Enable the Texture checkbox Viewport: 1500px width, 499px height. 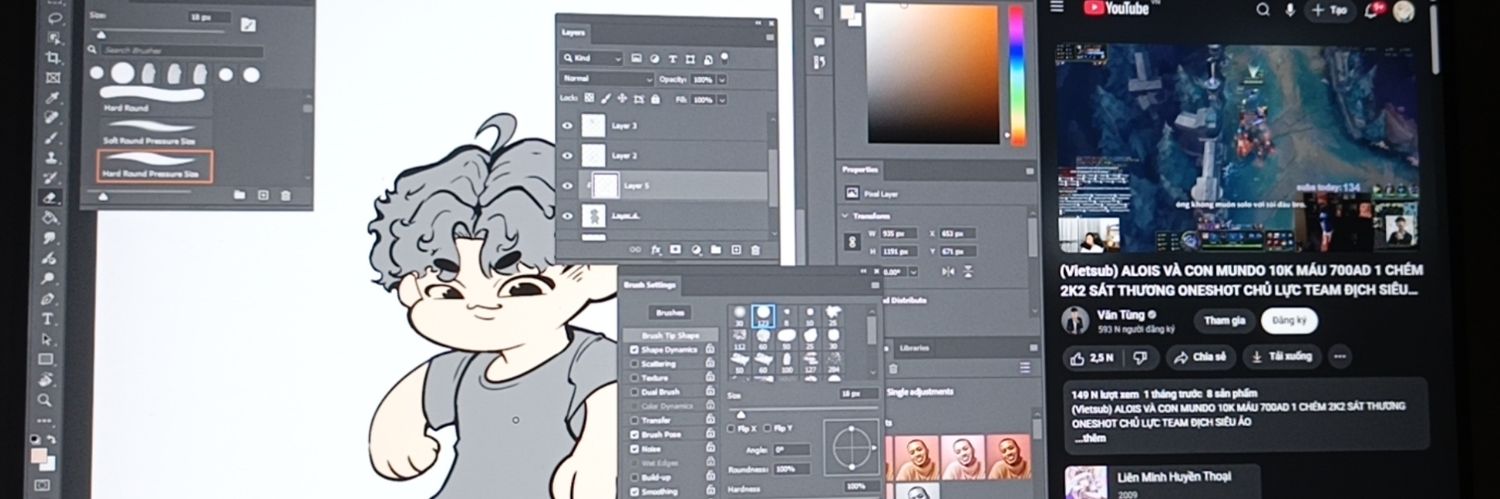[x=635, y=378]
